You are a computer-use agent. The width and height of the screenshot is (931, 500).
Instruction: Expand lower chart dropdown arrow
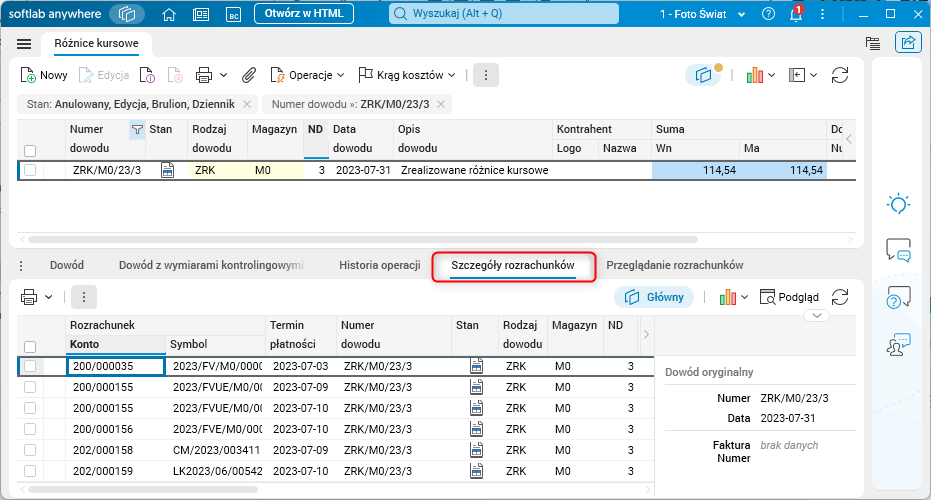click(x=745, y=297)
